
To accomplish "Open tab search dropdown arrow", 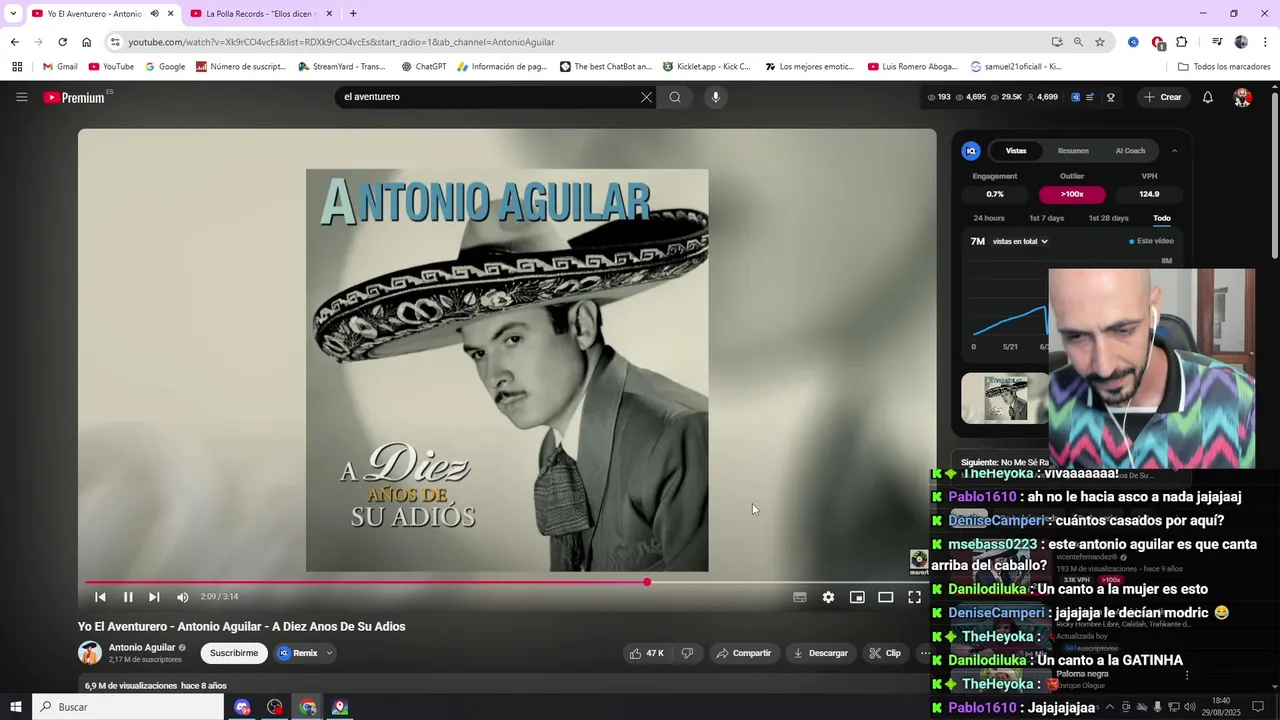I will (13, 14).
